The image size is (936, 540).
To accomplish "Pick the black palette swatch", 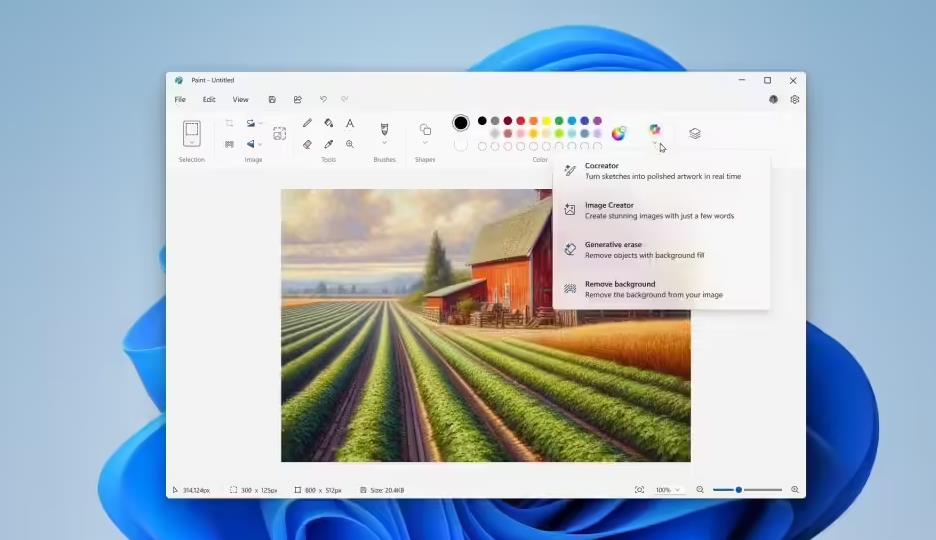I will tap(482, 121).
